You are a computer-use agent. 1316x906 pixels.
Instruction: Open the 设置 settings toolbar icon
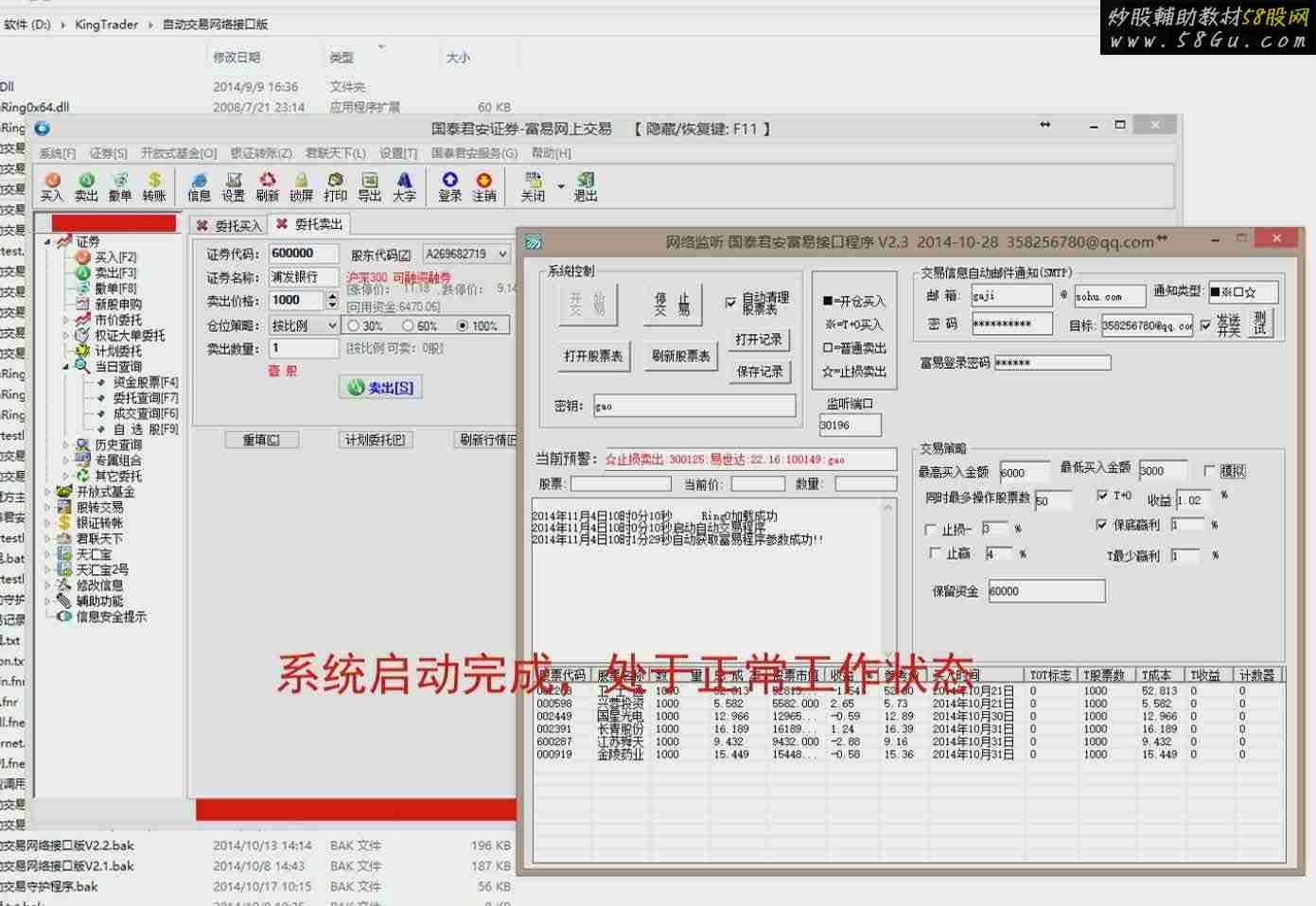pyautogui.click(x=234, y=186)
